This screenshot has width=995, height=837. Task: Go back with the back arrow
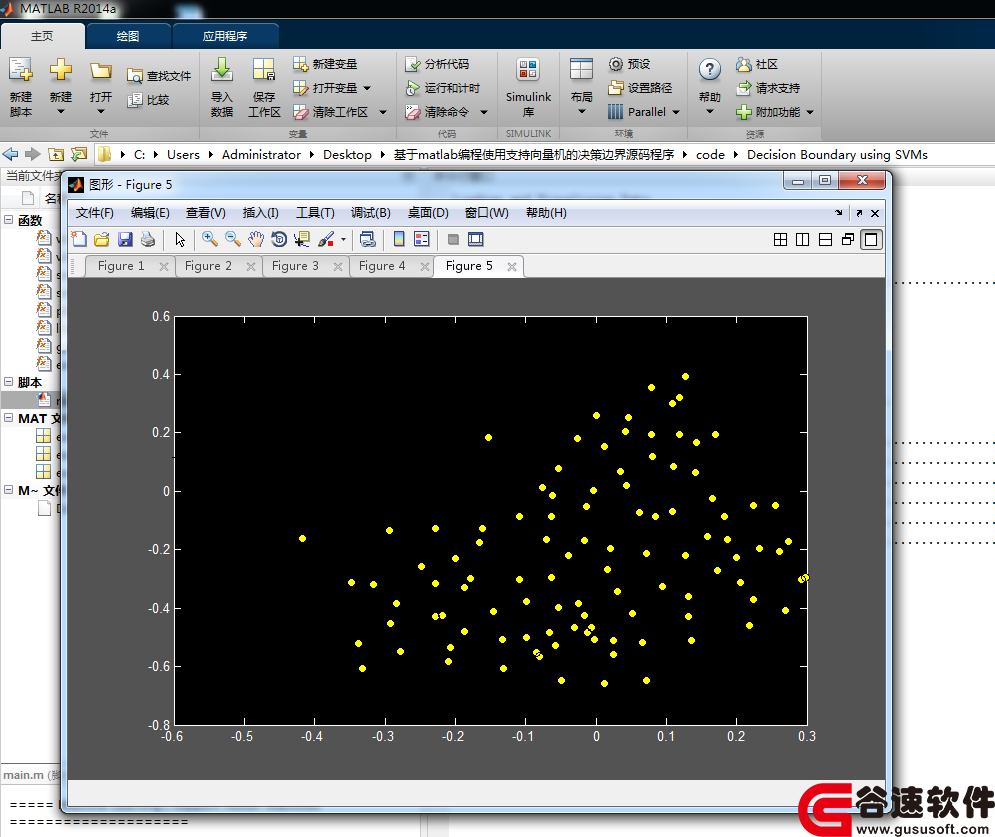point(10,154)
